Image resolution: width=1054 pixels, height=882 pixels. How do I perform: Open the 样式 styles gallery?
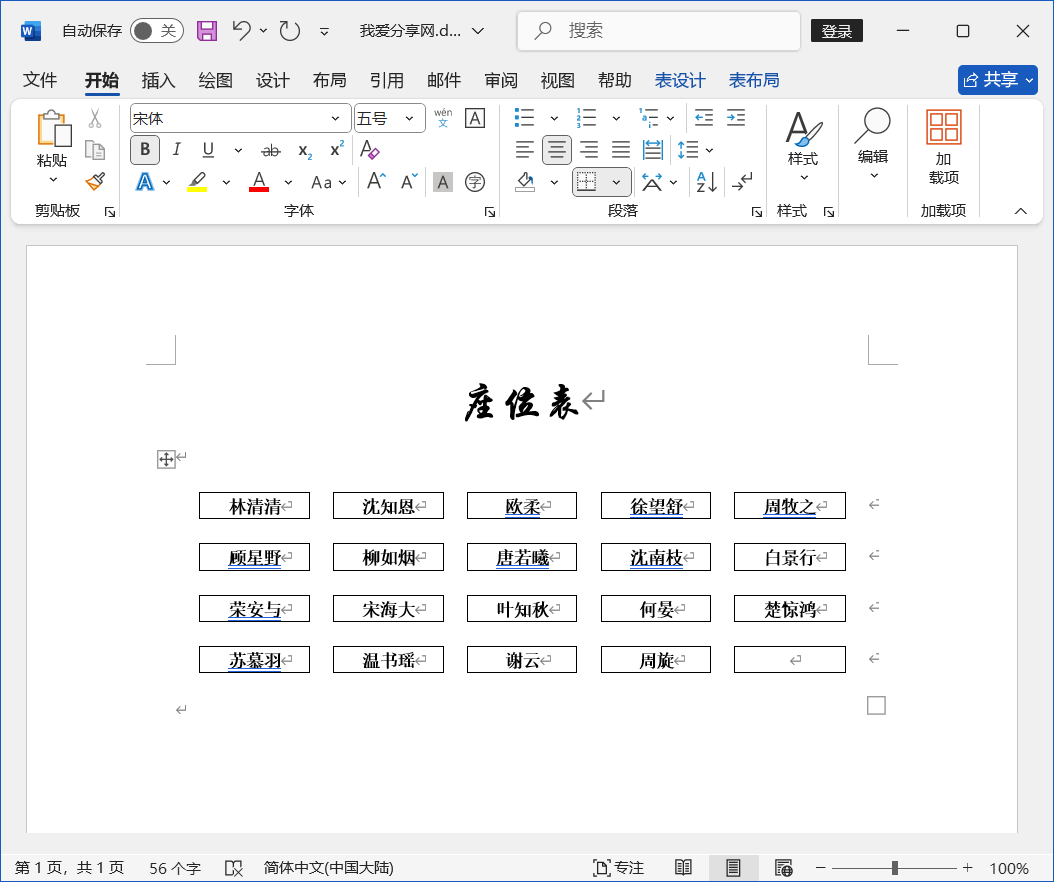[x=803, y=147]
